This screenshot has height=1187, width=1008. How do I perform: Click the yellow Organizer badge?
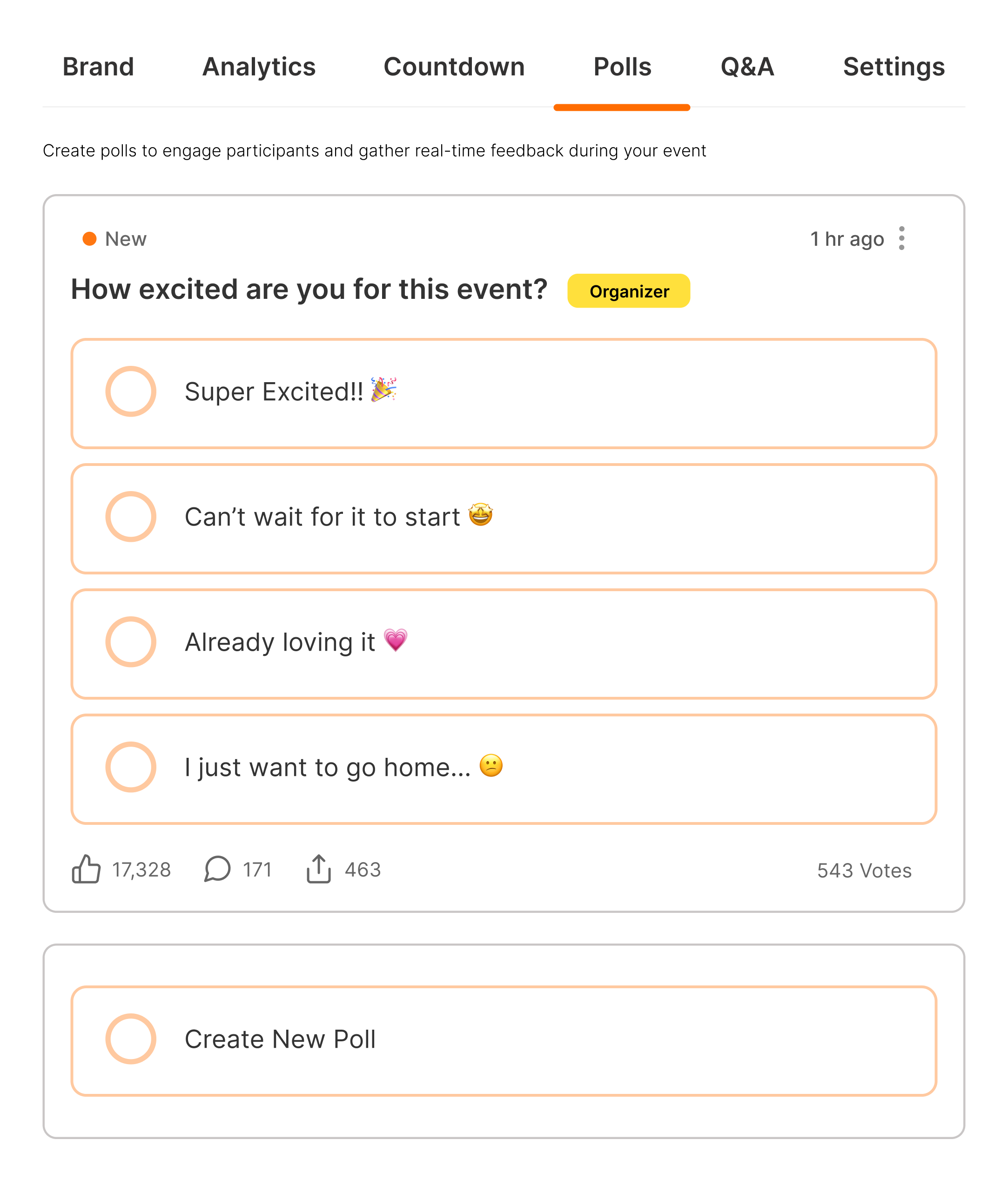click(629, 291)
